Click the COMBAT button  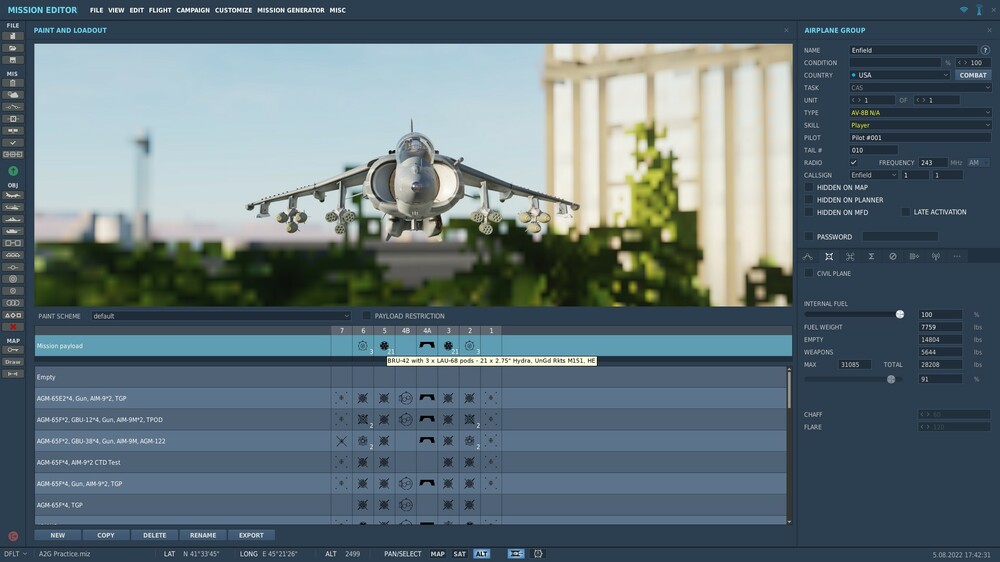973,75
